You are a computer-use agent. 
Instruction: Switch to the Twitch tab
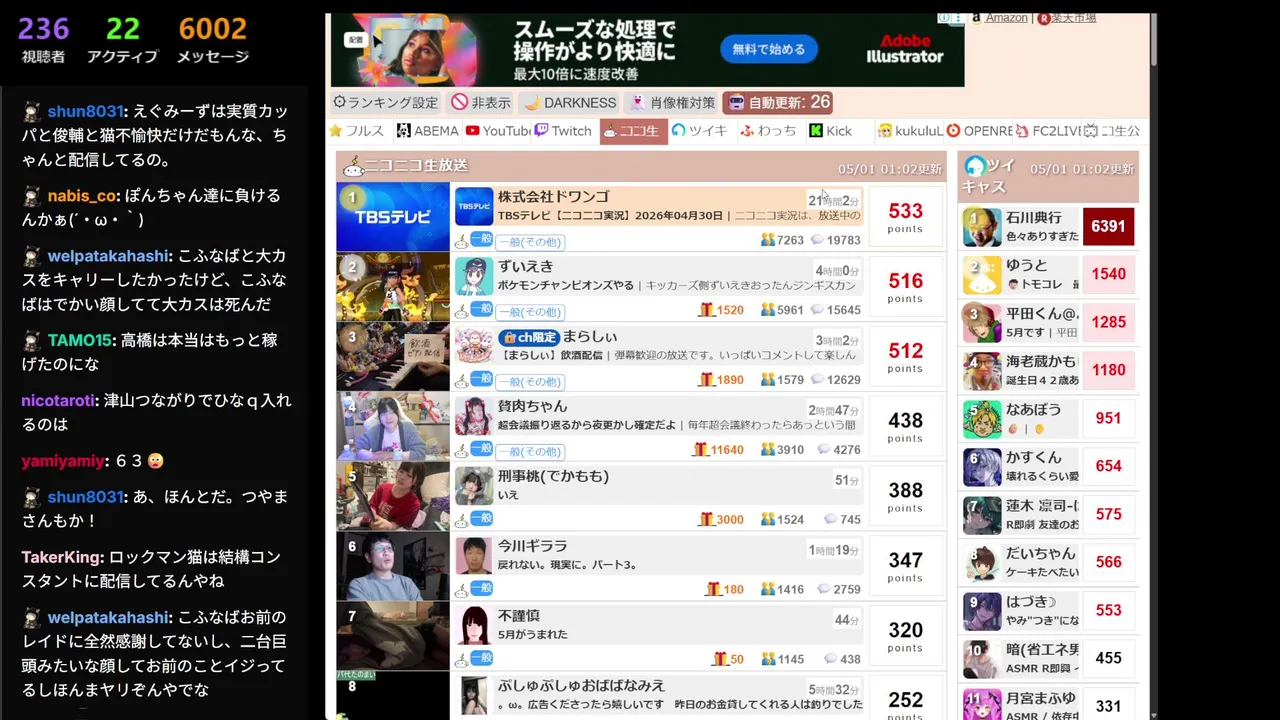tap(564, 131)
